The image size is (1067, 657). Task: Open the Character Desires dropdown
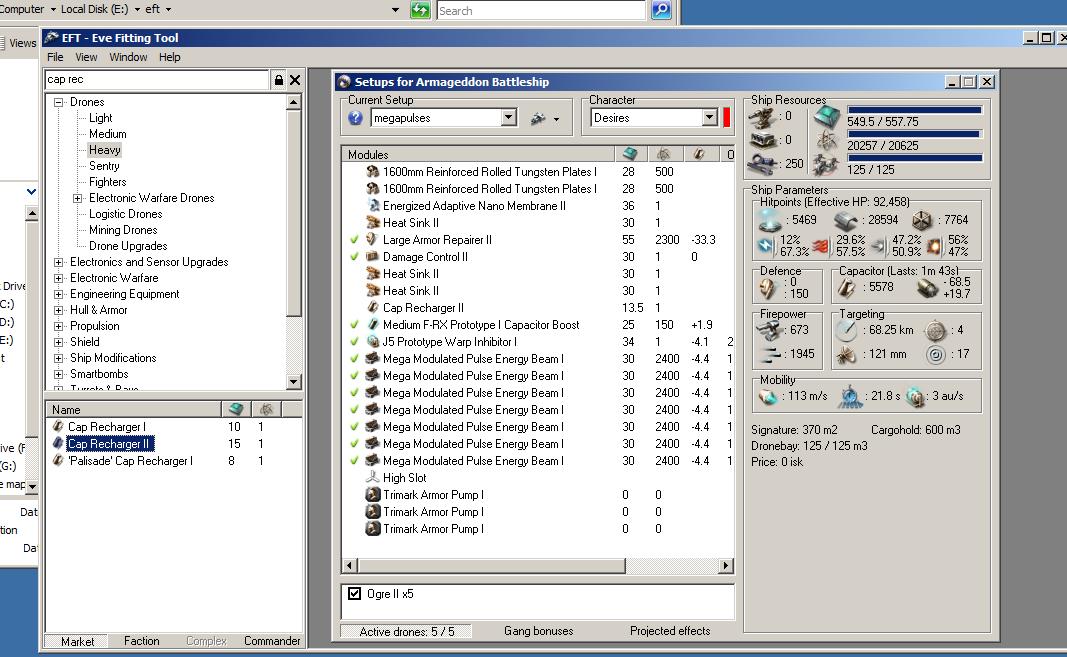coord(710,118)
